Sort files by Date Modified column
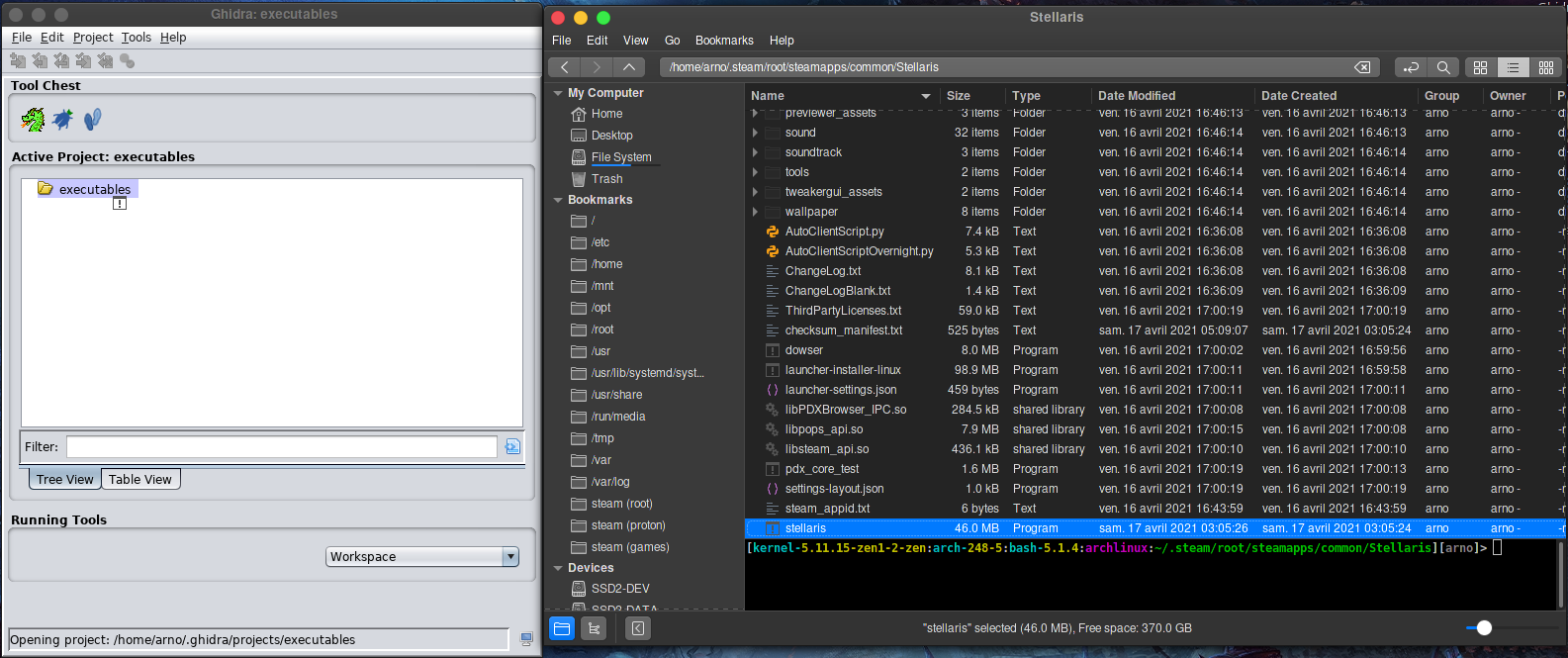 [x=1172, y=96]
